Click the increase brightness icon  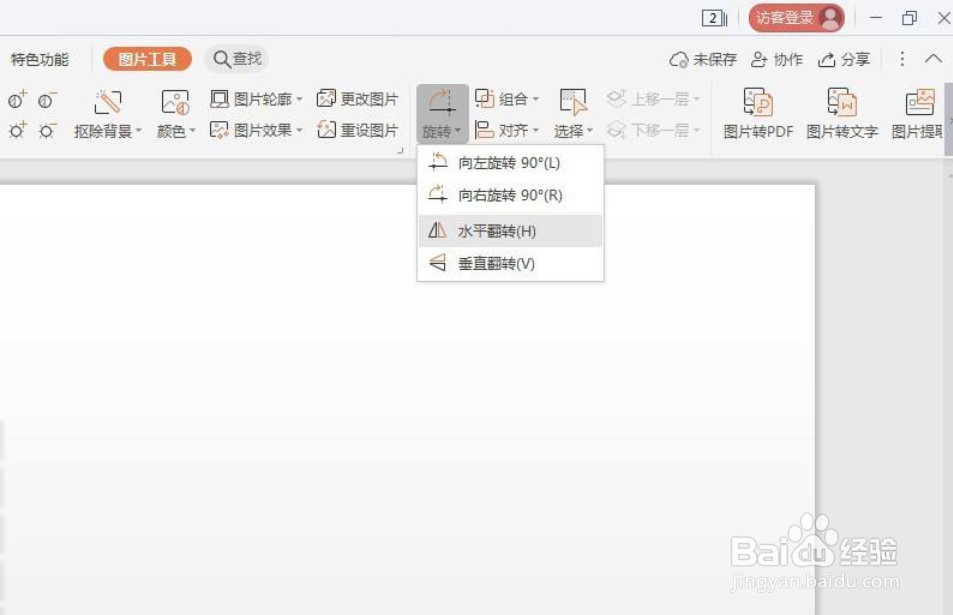pyautogui.click(x=15, y=130)
